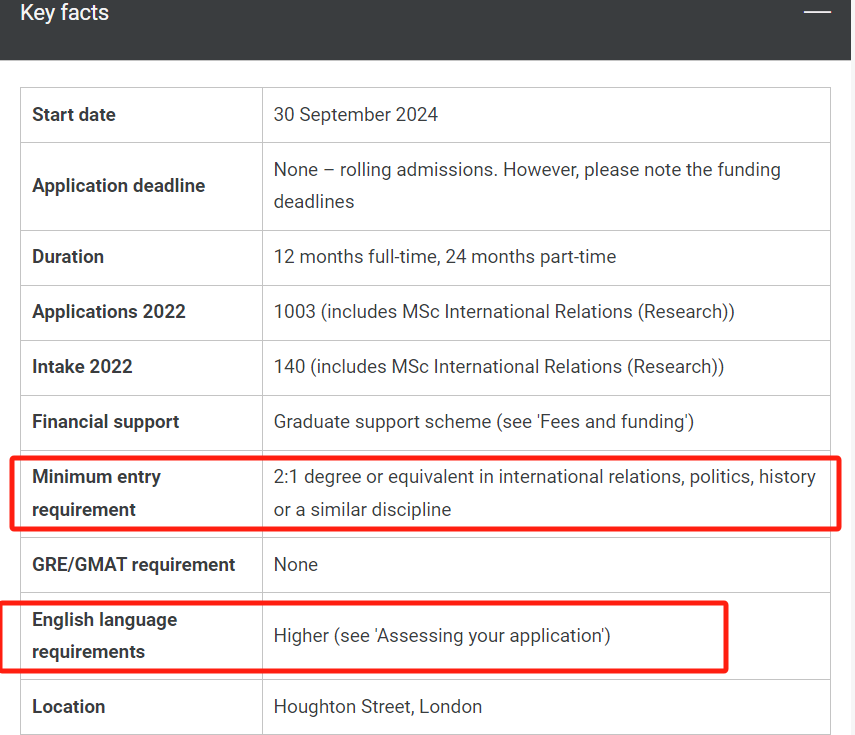The width and height of the screenshot is (855, 735).
Task: Click the 2:1 degree requirement text
Action: pos(544,493)
